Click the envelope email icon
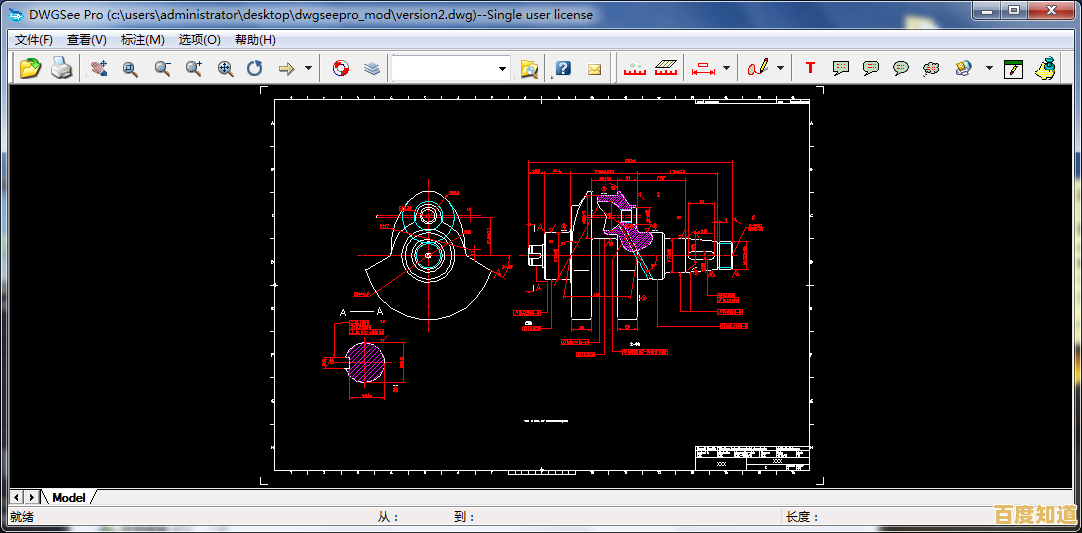The height and width of the screenshot is (533, 1082). (594, 68)
